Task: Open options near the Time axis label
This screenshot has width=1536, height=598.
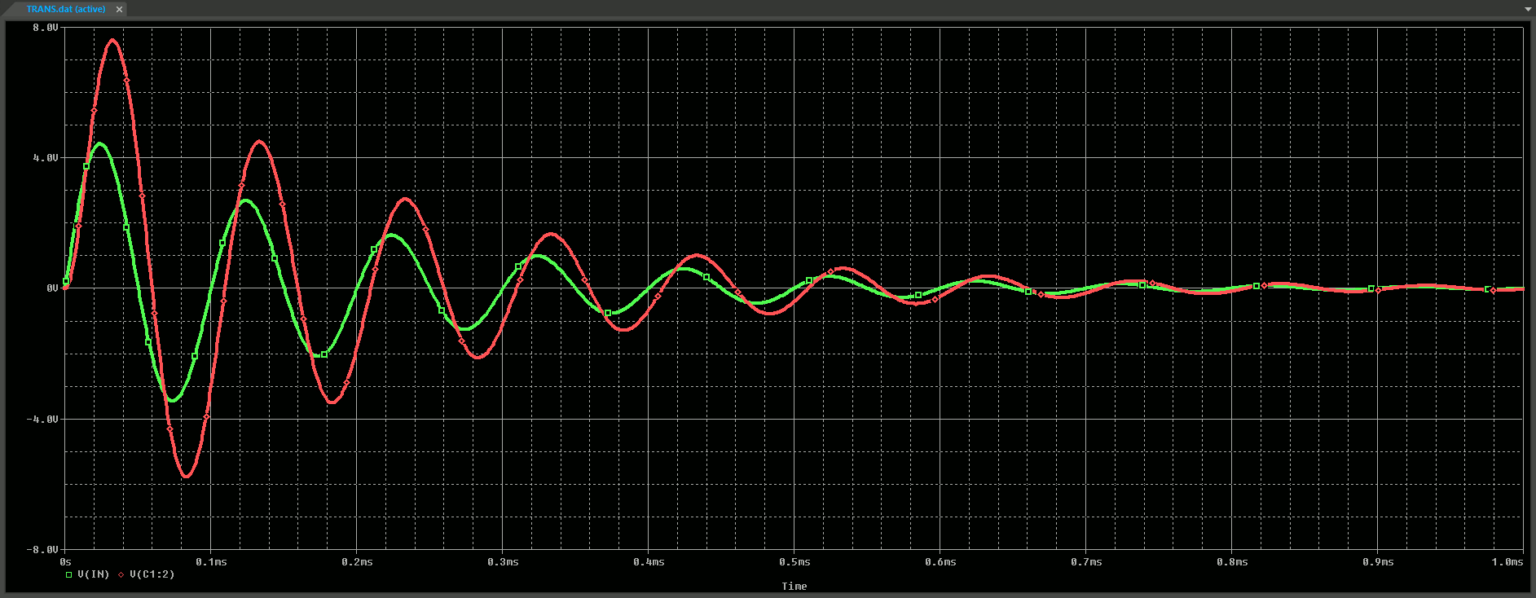Action: [x=793, y=586]
